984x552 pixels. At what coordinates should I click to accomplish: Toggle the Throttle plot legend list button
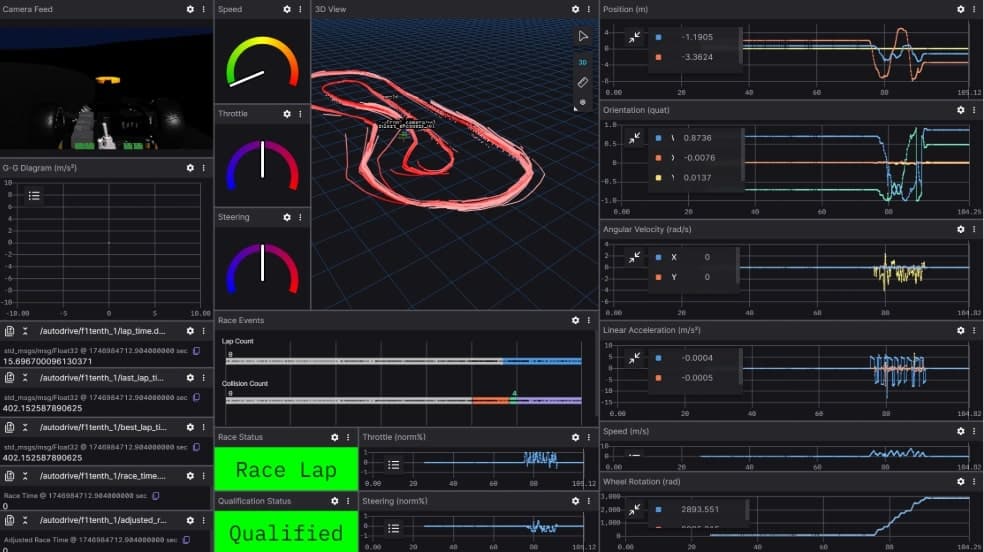tap(394, 465)
